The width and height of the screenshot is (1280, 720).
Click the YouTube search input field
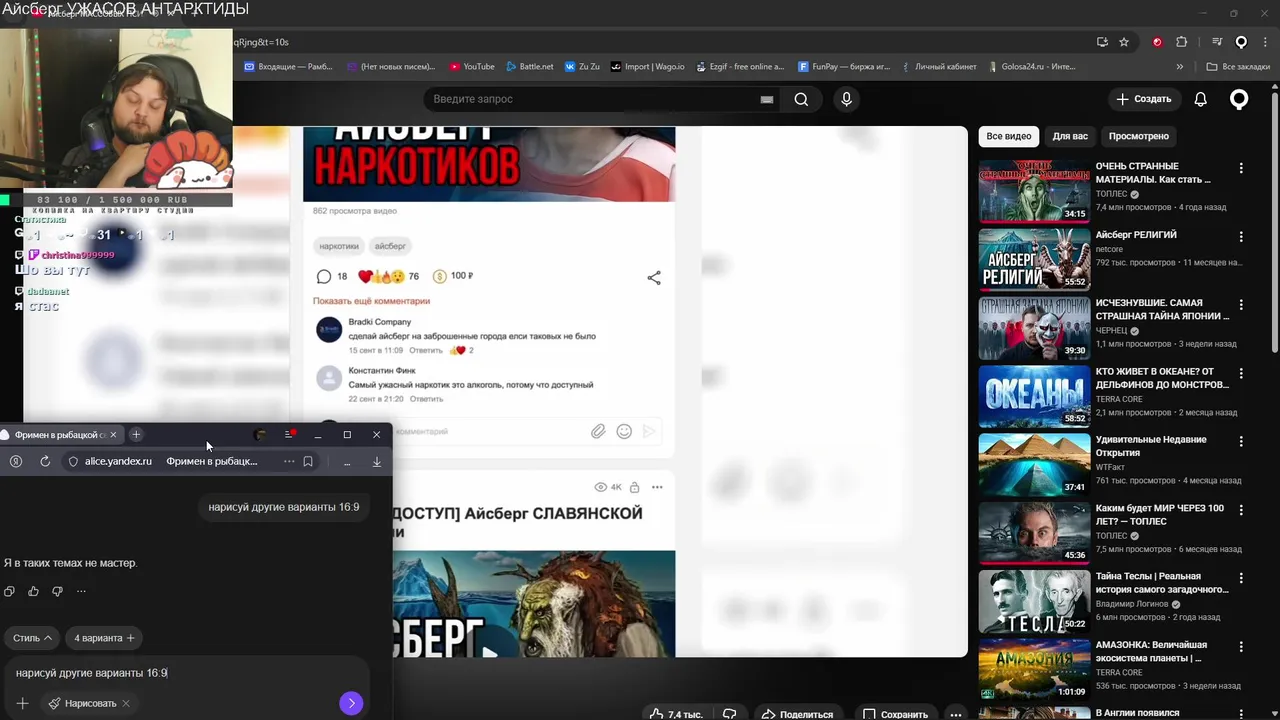[590, 99]
